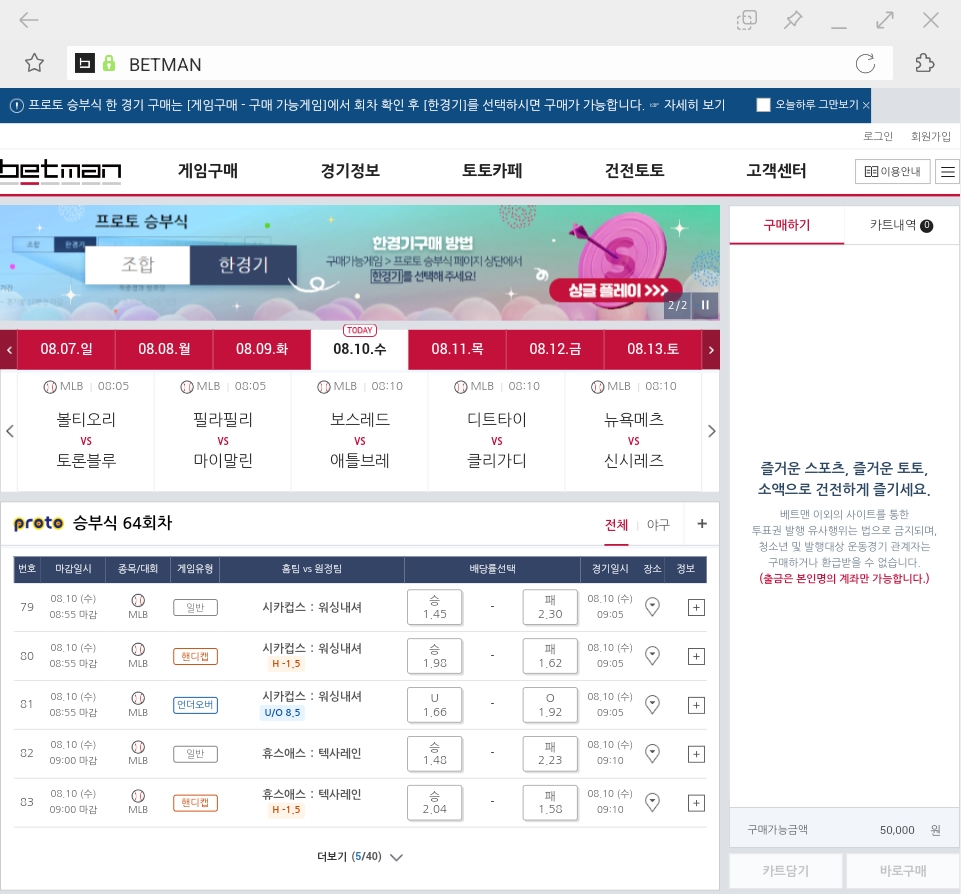Click the green padlock security icon
The height and width of the screenshot is (894, 961).
109,63
